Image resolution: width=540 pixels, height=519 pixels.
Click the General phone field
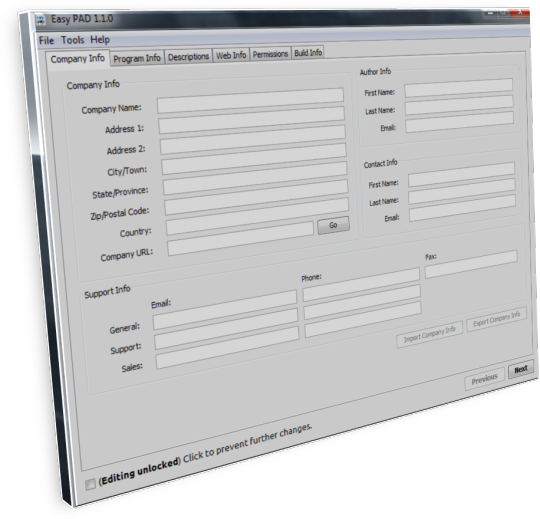361,284
